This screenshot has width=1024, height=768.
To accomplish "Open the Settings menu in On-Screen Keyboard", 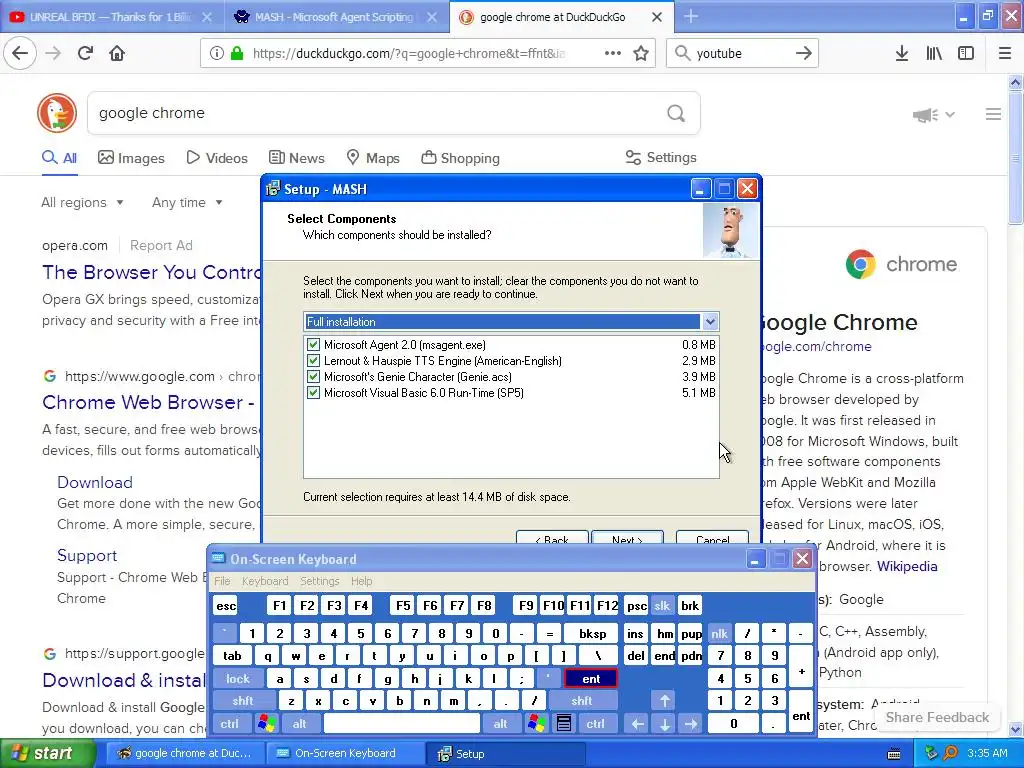I will (319, 581).
